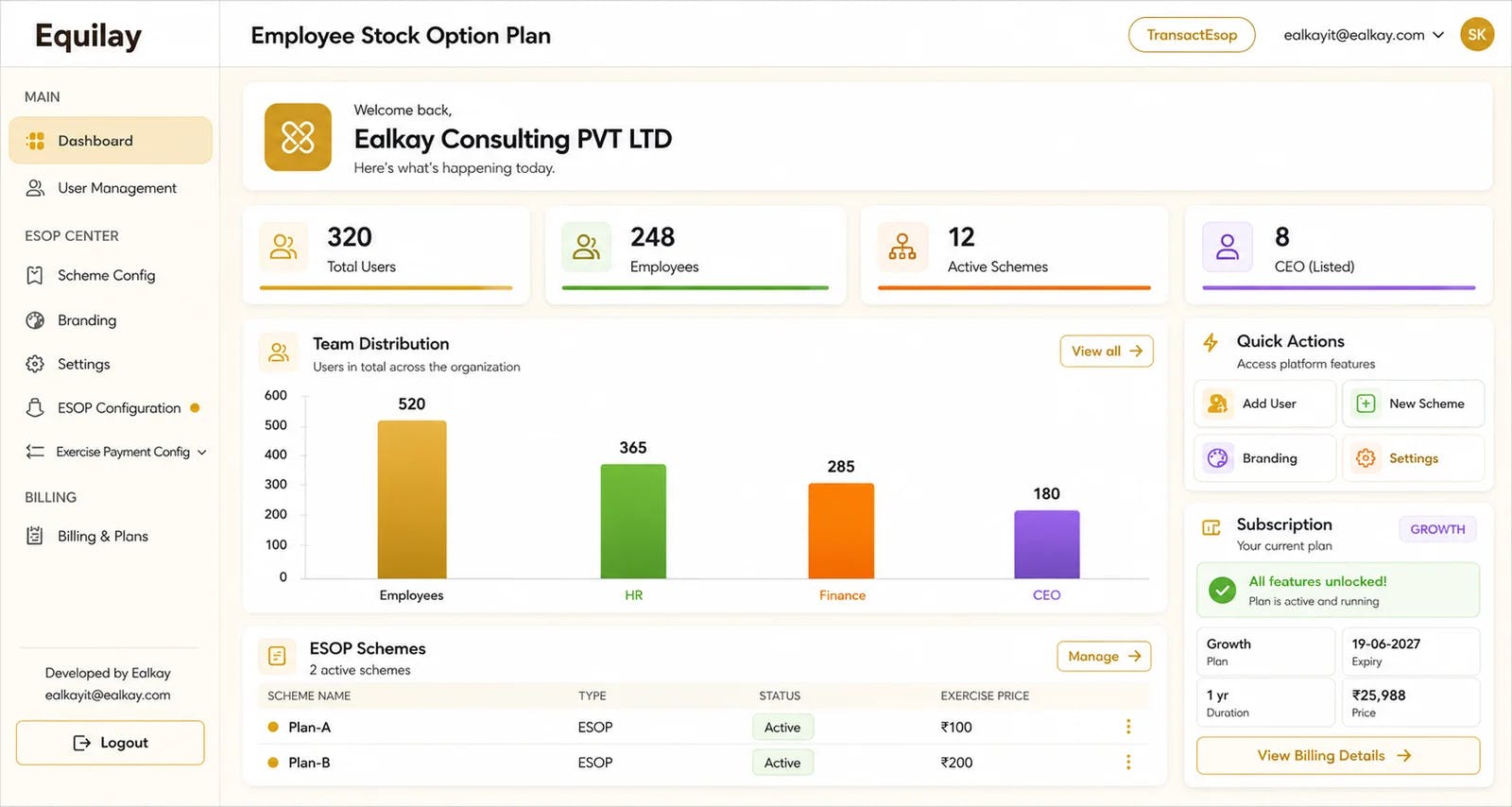Viewport: 1512px width, 807px height.
Task: Click the SK user avatar
Action: [1477, 35]
